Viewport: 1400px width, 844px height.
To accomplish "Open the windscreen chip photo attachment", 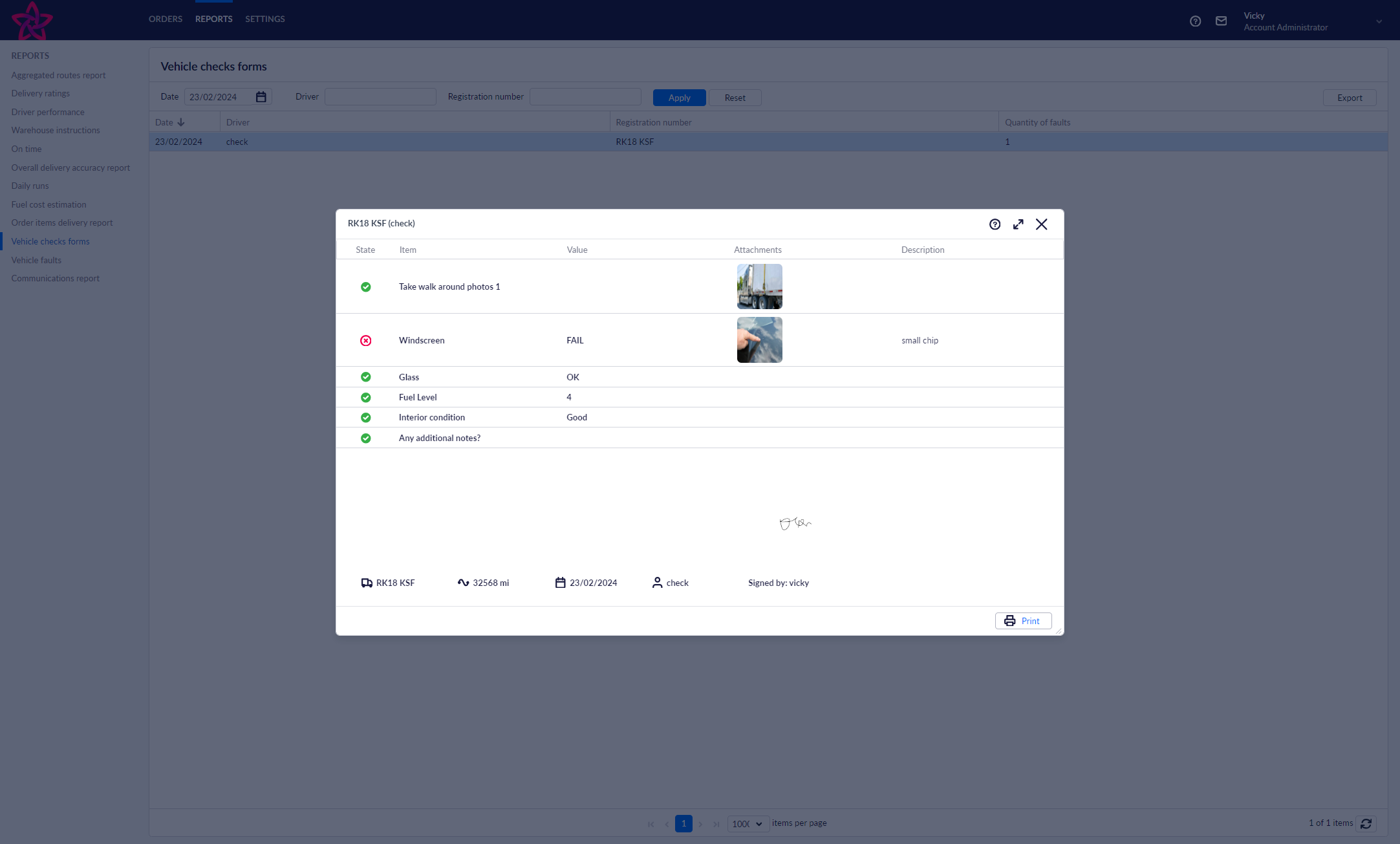I will [759, 340].
